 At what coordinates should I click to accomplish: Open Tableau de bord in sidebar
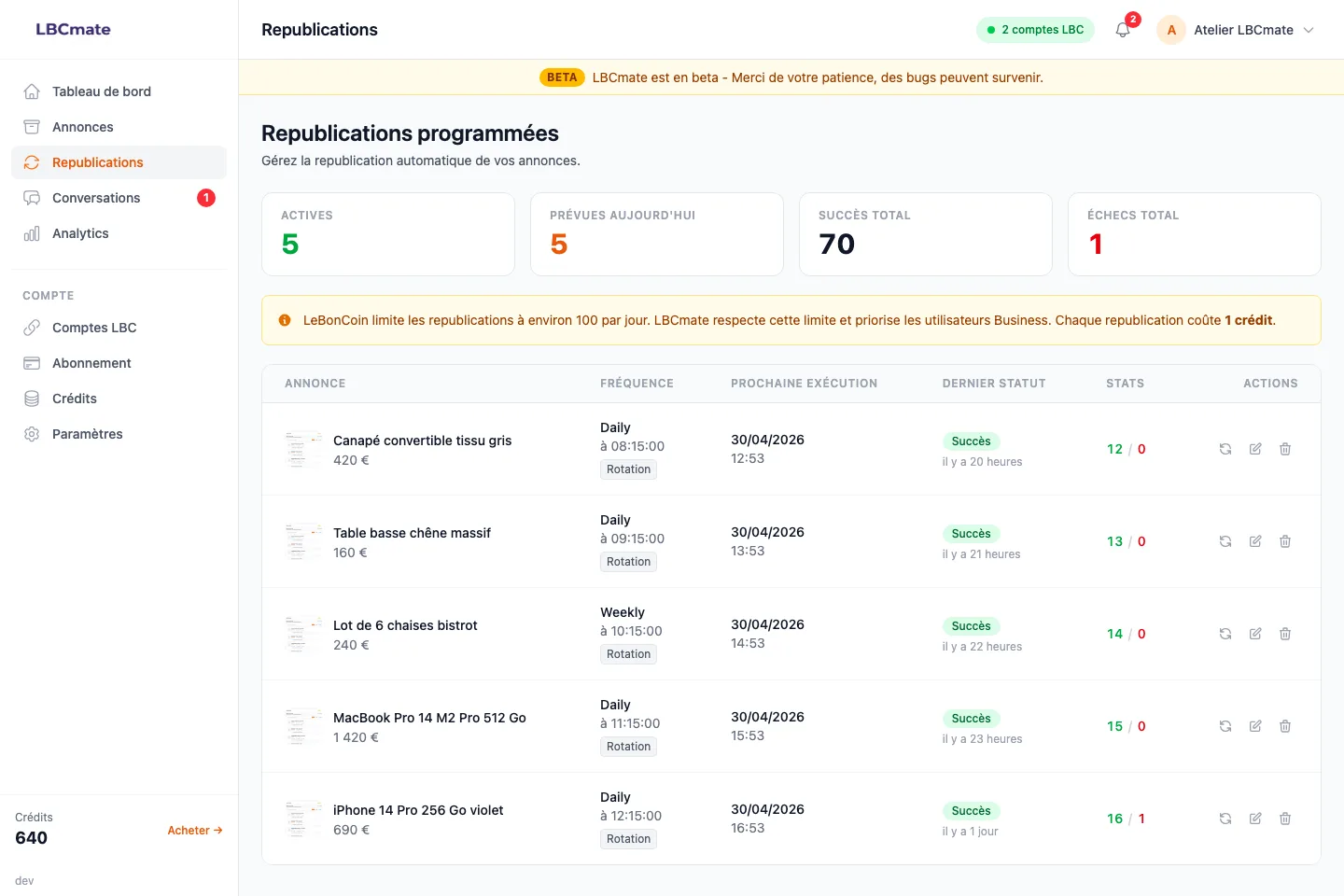(x=119, y=91)
